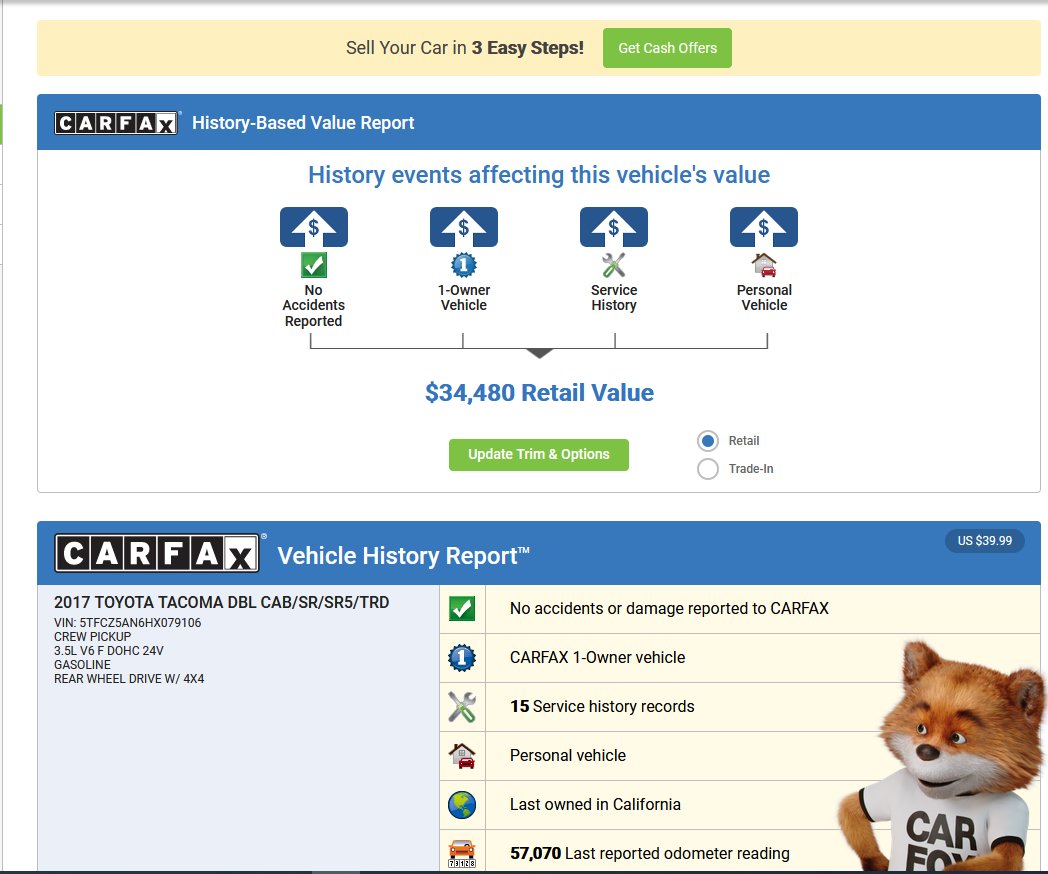The image size is (1048, 874).
Task: Click the Update Trim & Options button
Action: (539, 454)
